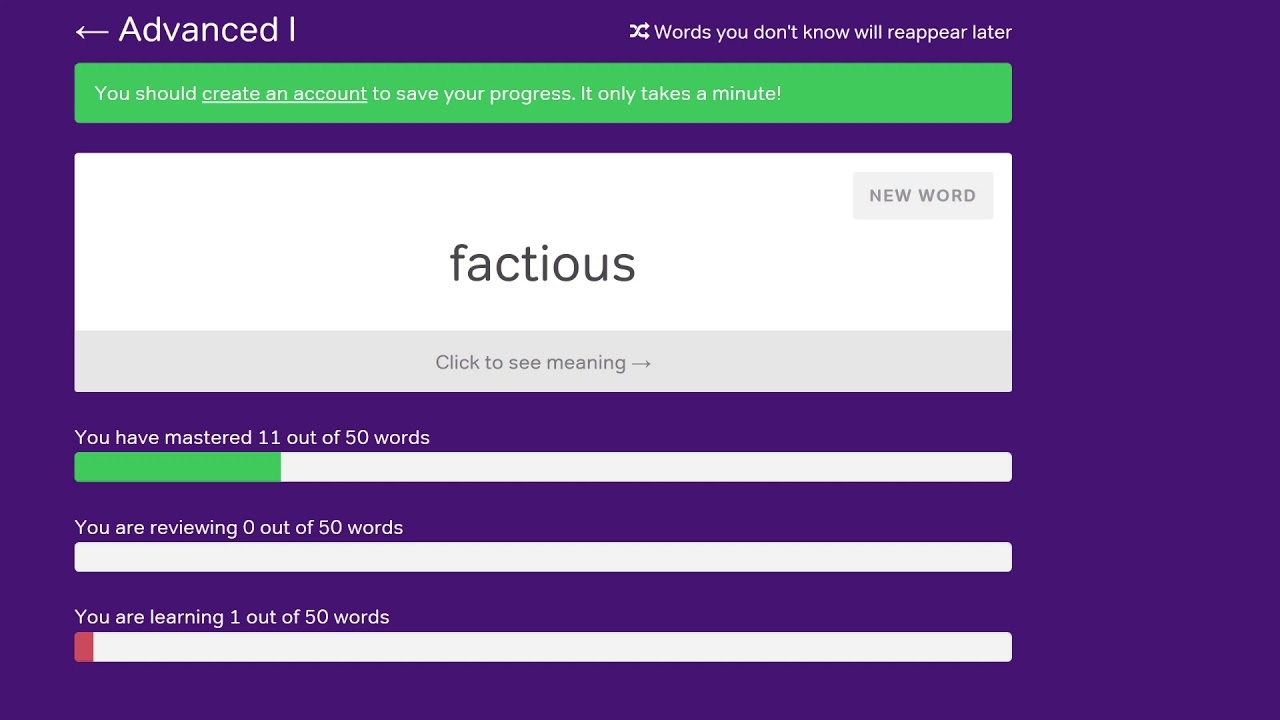Image resolution: width=1280 pixels, height=720 pixels.
Task: Click the 'You have mastered 11 out of 50 words' label
Action: [x=252, y=438]
